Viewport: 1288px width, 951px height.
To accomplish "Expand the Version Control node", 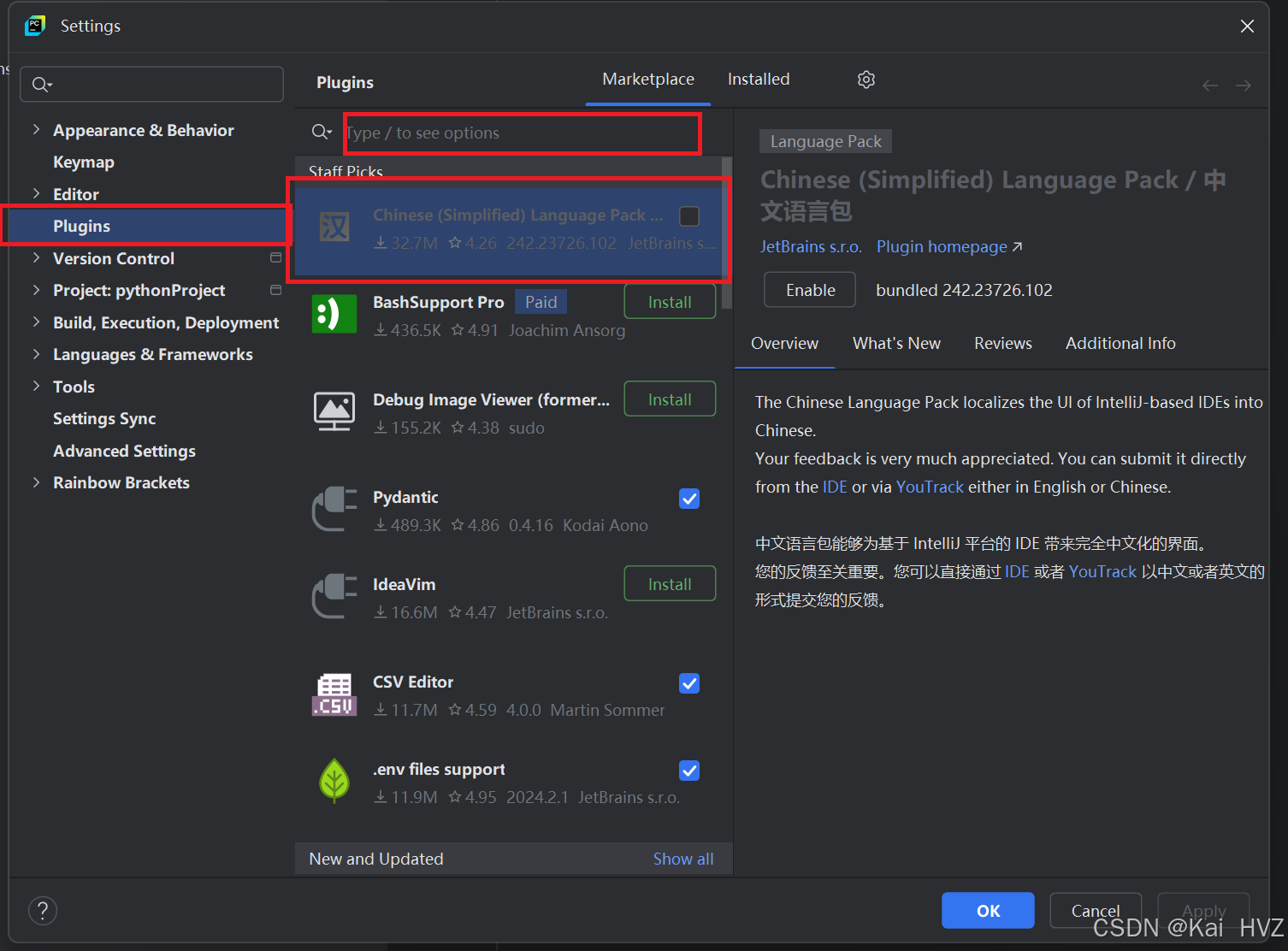I will 36,257.
